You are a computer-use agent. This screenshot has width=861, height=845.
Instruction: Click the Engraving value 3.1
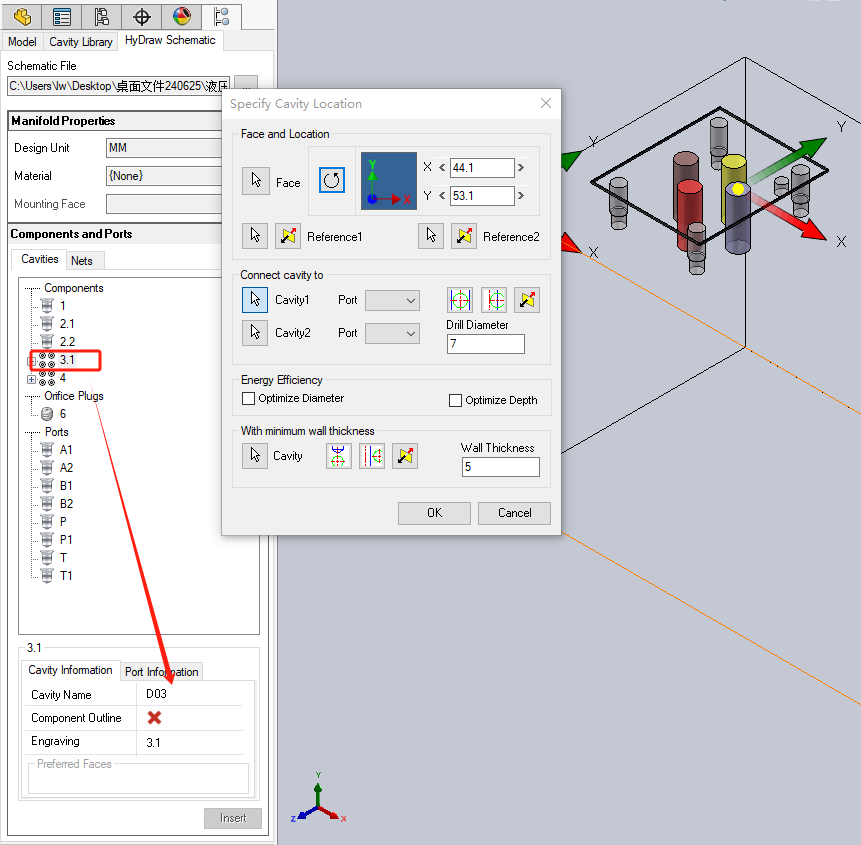click(x=153, y=743)
